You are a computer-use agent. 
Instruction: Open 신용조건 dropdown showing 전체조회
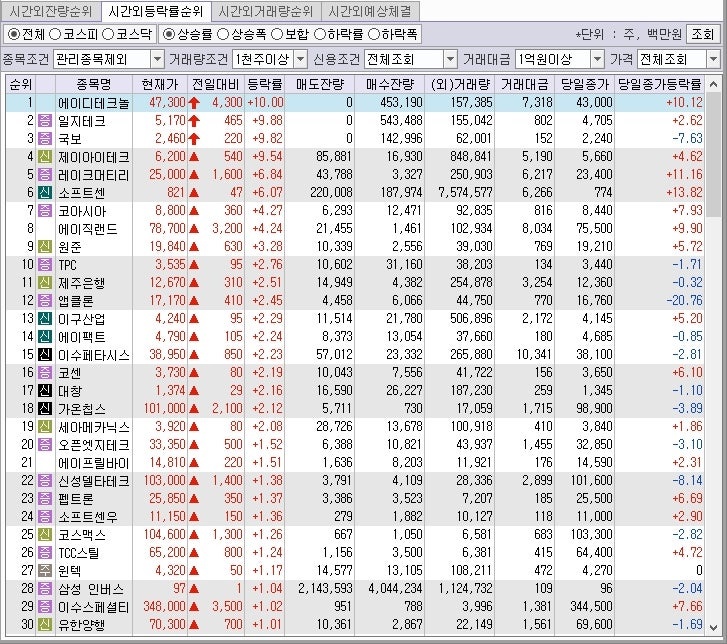pyautogui.click(x=410, y=59)
